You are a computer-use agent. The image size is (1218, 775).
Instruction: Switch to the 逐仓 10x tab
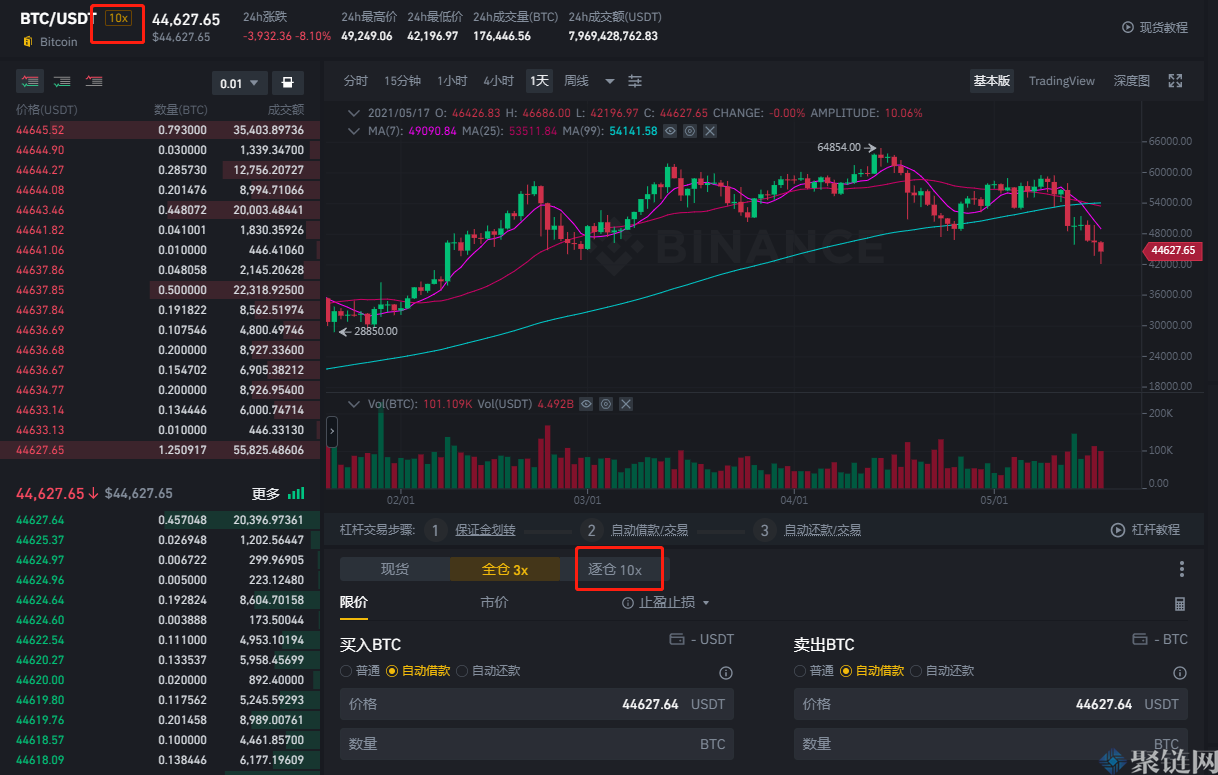point(615,570)
